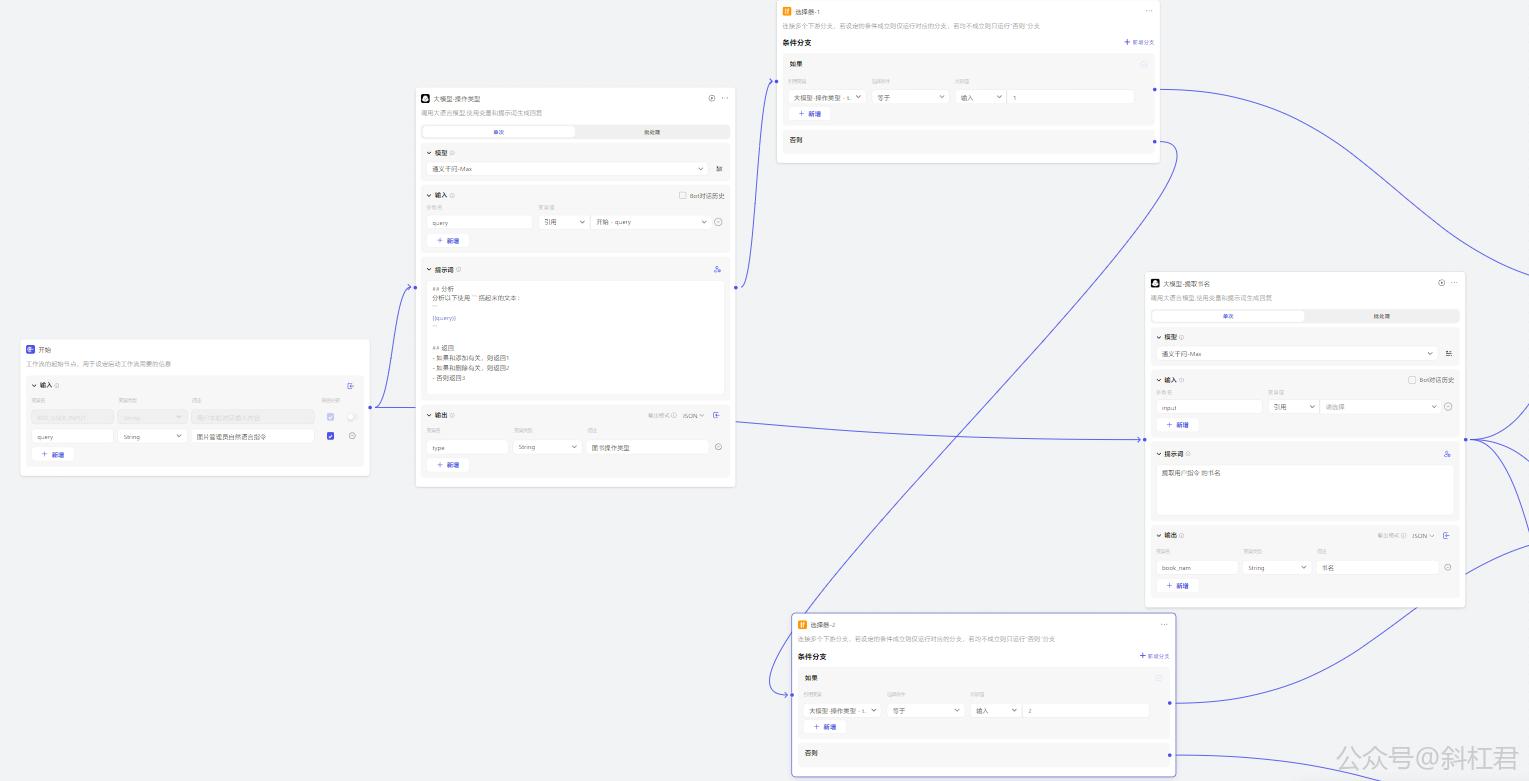The height and width of the screenshot is (781, 1529).
Task: Click the import icon beside JSON in 大模型-提取书名 输出
Action: 1446,535
